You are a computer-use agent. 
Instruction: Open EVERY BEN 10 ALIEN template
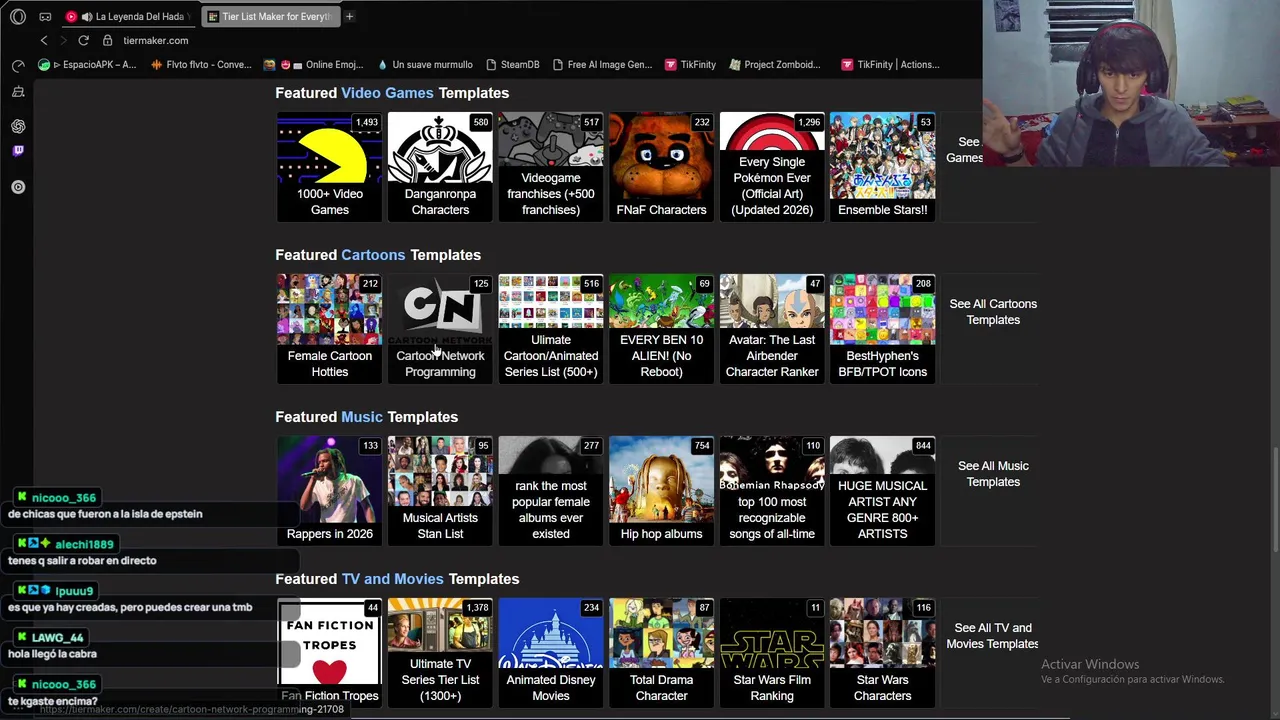click(x=661, y=329)
